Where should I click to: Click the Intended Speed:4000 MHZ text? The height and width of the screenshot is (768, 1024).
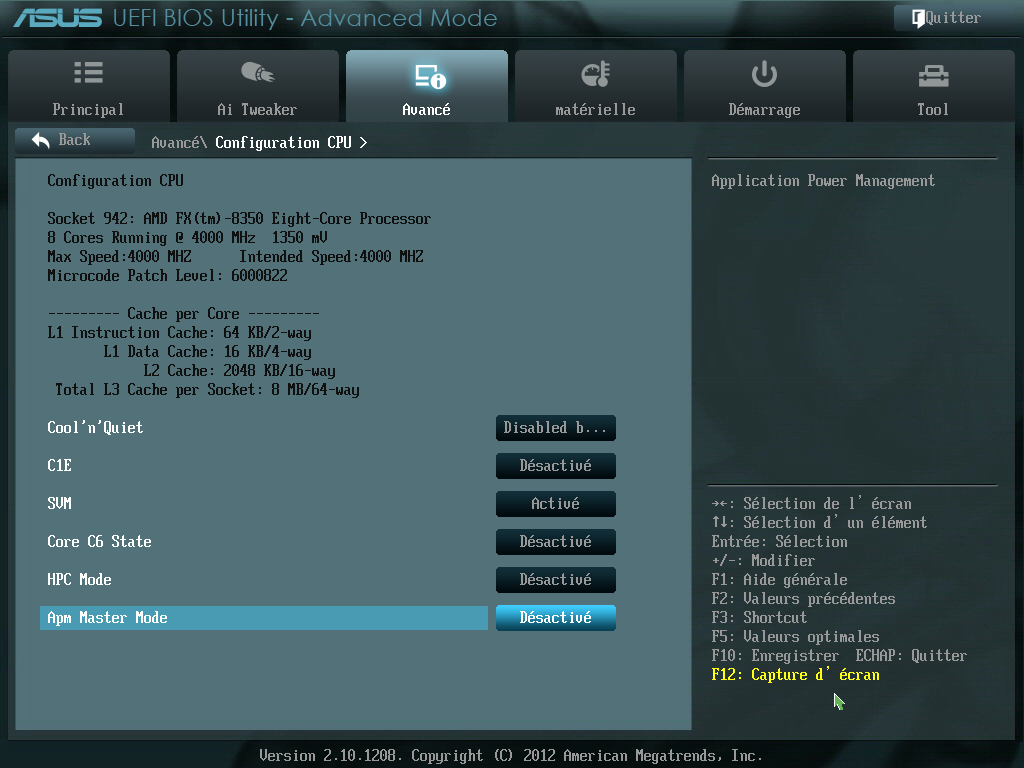[x=331, y=256]
